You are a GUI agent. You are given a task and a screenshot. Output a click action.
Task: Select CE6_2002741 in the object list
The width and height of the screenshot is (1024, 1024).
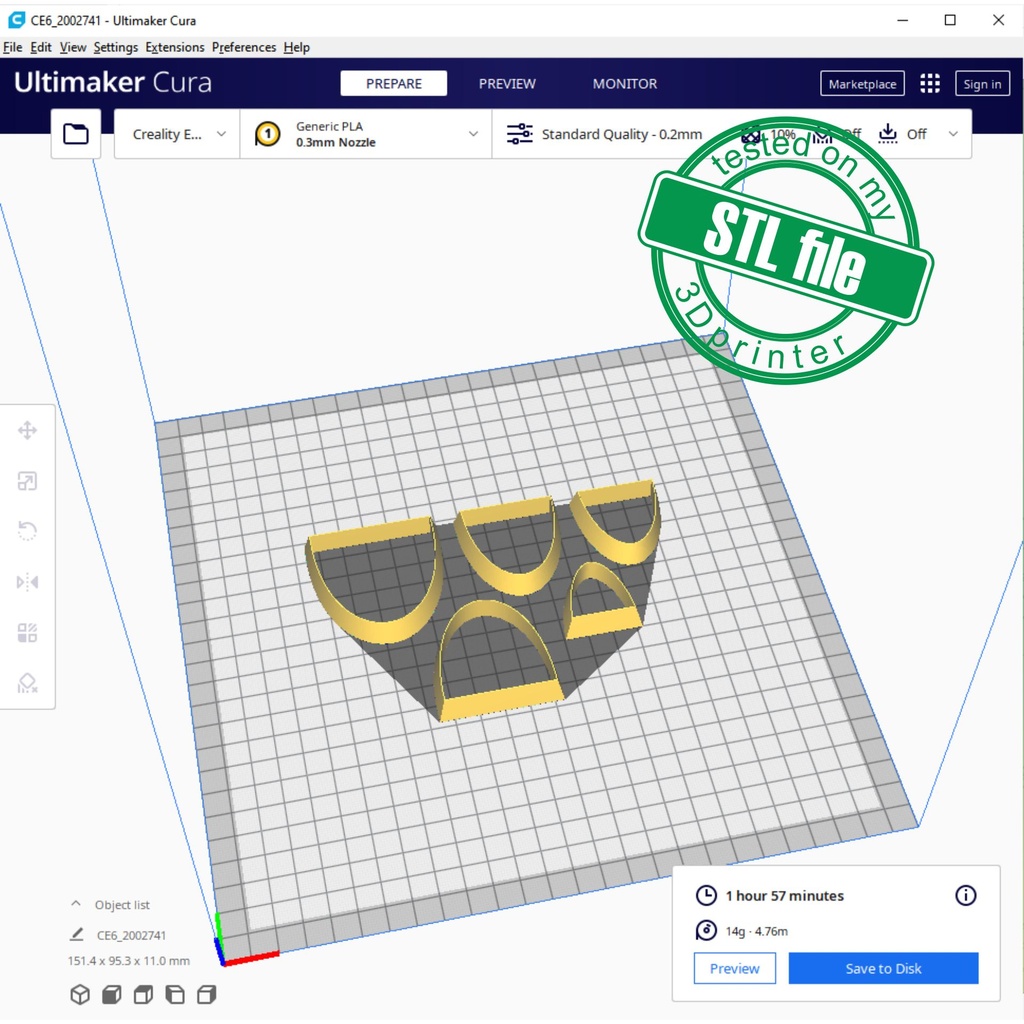(131, 935)
